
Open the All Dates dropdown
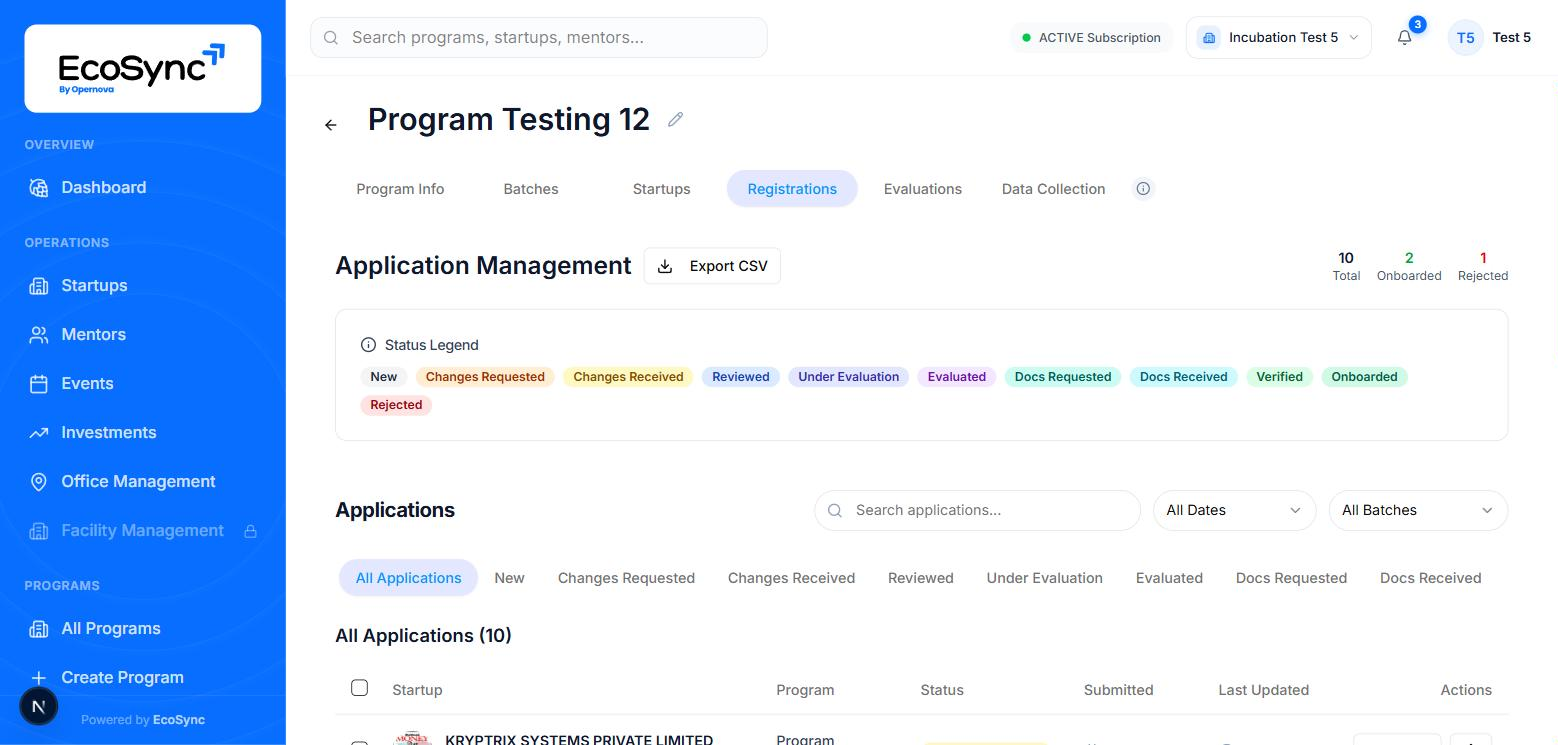pos(1234,510)
